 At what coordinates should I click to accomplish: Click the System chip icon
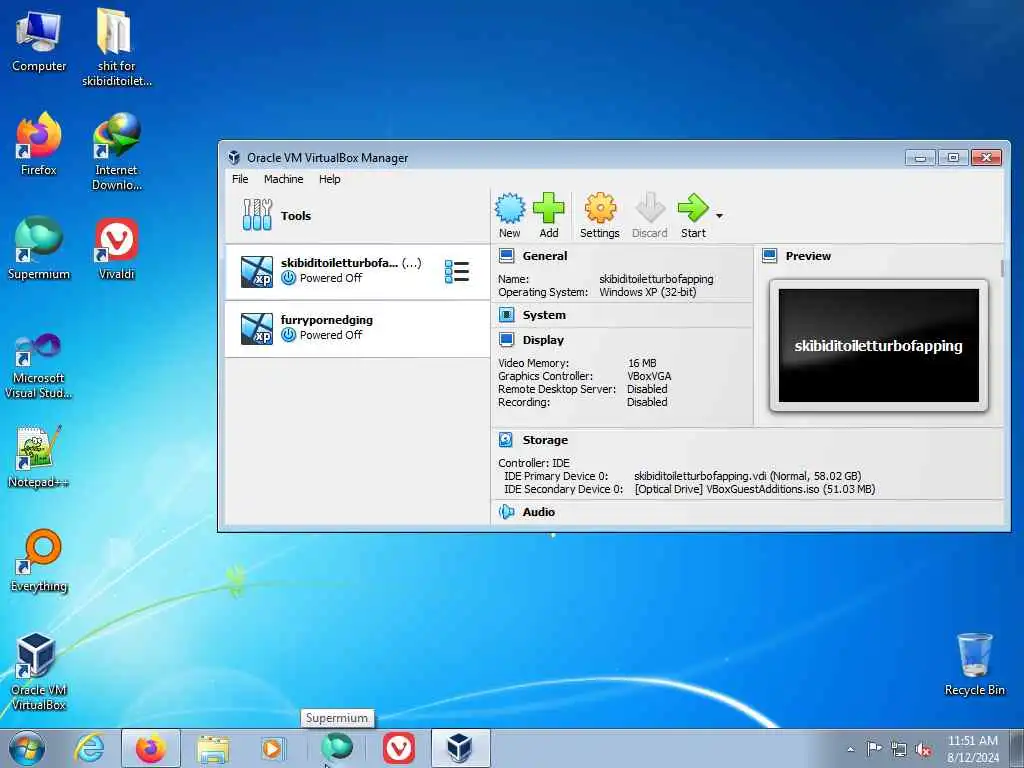[x=506, y=315]
